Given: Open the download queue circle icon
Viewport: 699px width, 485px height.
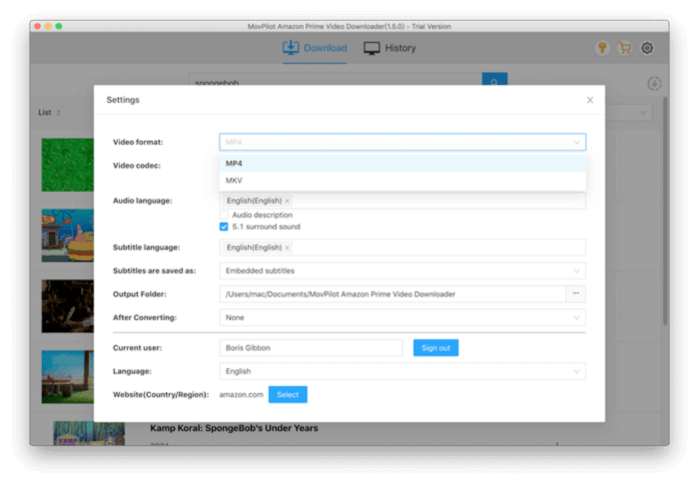Looking at the screenshot, I should coord(654,83).
